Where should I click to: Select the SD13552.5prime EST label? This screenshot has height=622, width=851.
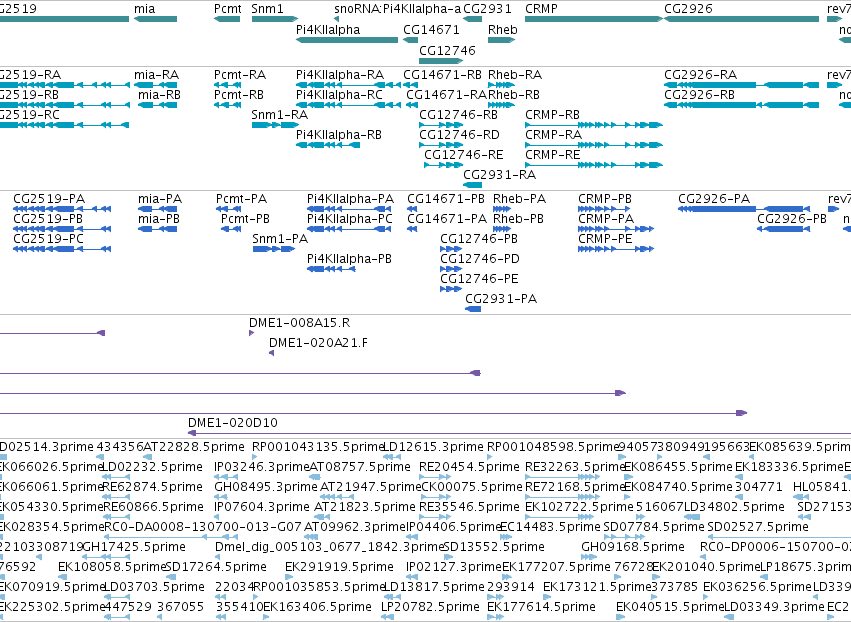pyautogui.click(x=494, y=547)
